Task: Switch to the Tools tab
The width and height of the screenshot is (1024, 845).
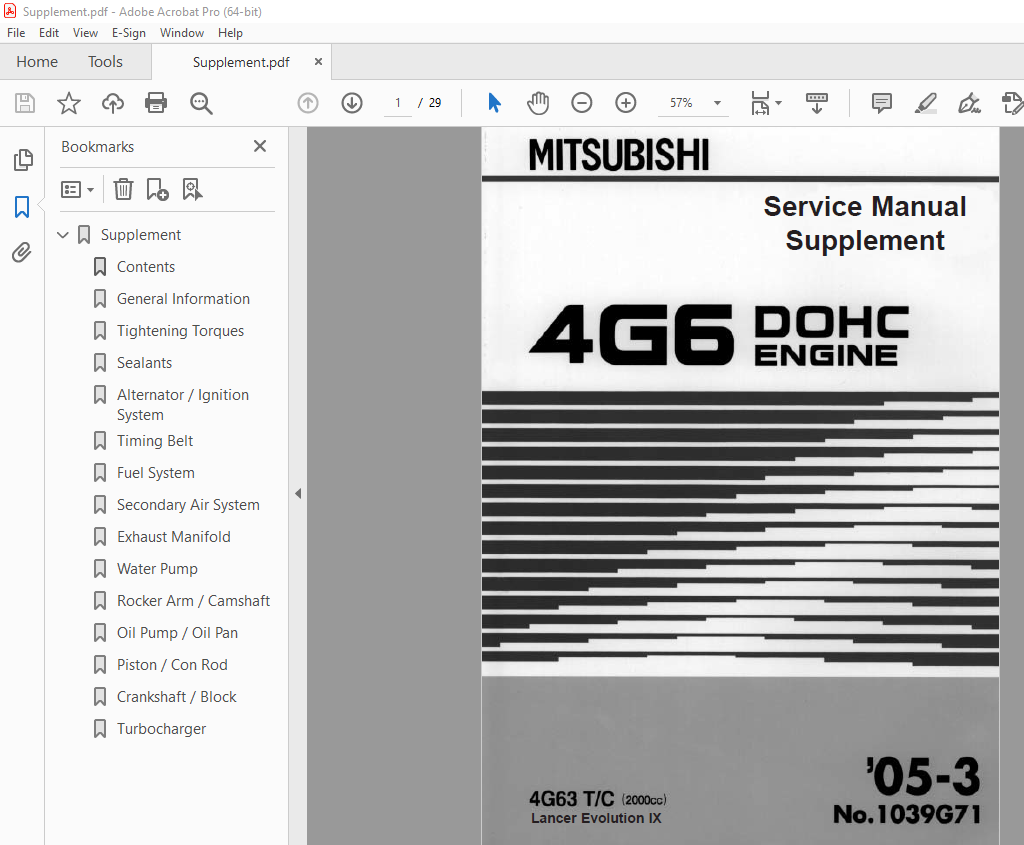Action: pos(105,62)
